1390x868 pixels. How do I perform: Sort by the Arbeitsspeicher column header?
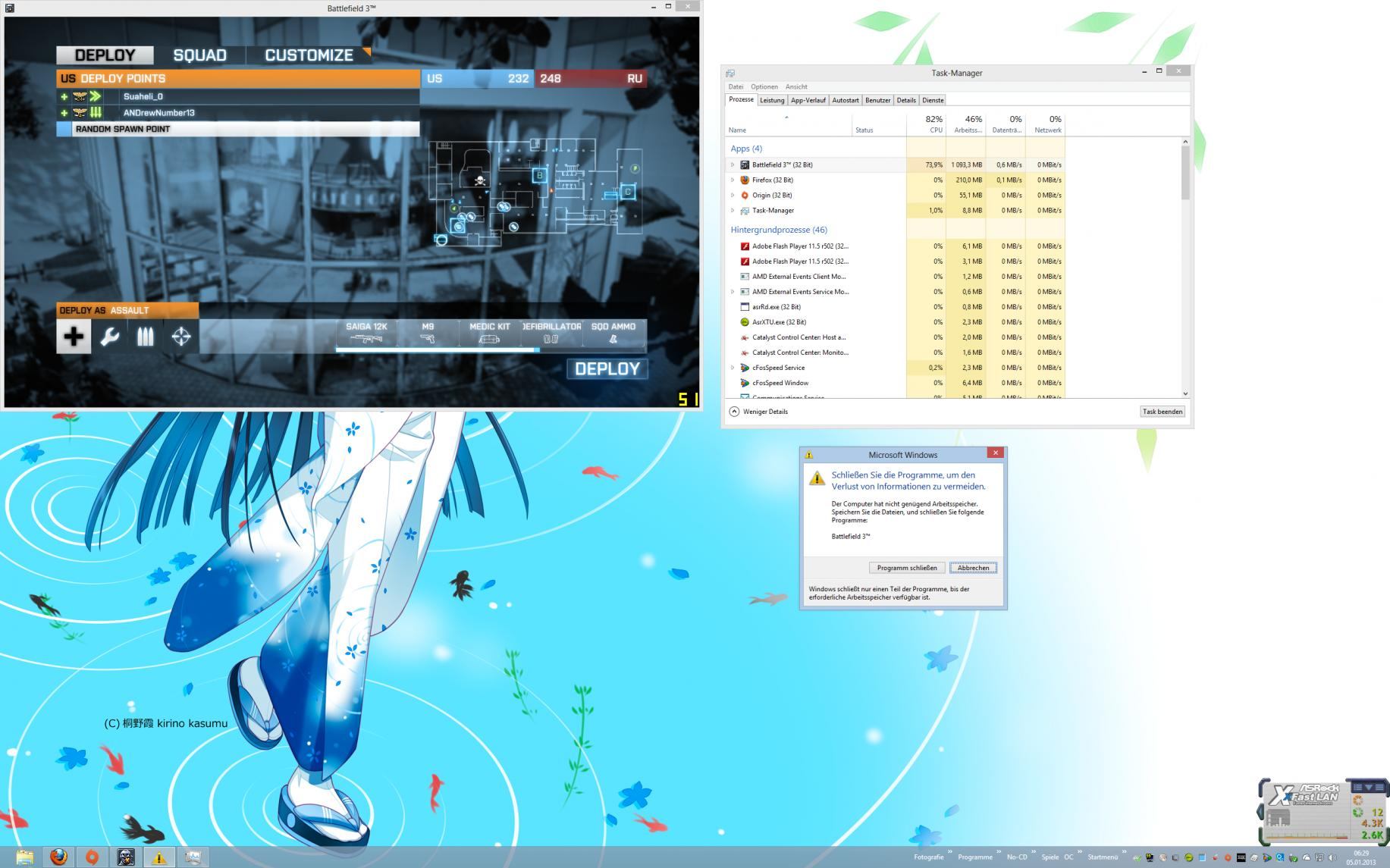click(966, 124)
